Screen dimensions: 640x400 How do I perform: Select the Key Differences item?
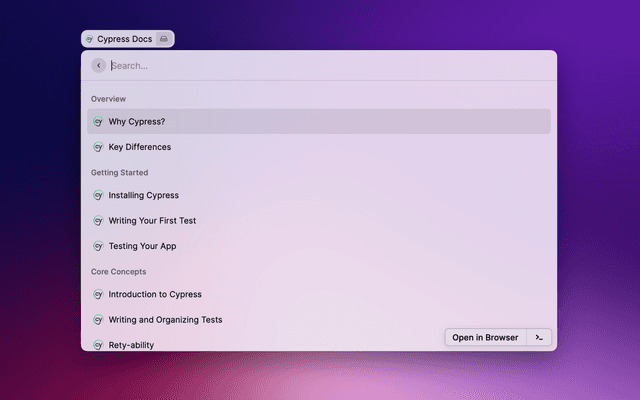point(140,147)
